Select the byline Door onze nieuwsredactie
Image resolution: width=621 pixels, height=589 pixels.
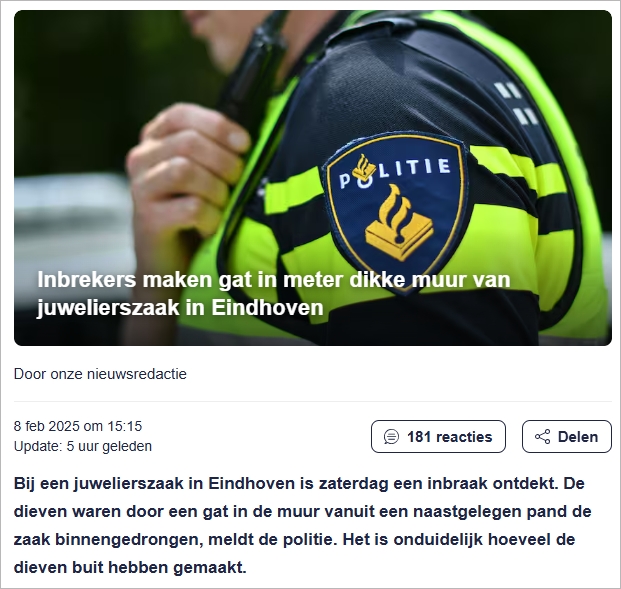[x=100, y=374]
